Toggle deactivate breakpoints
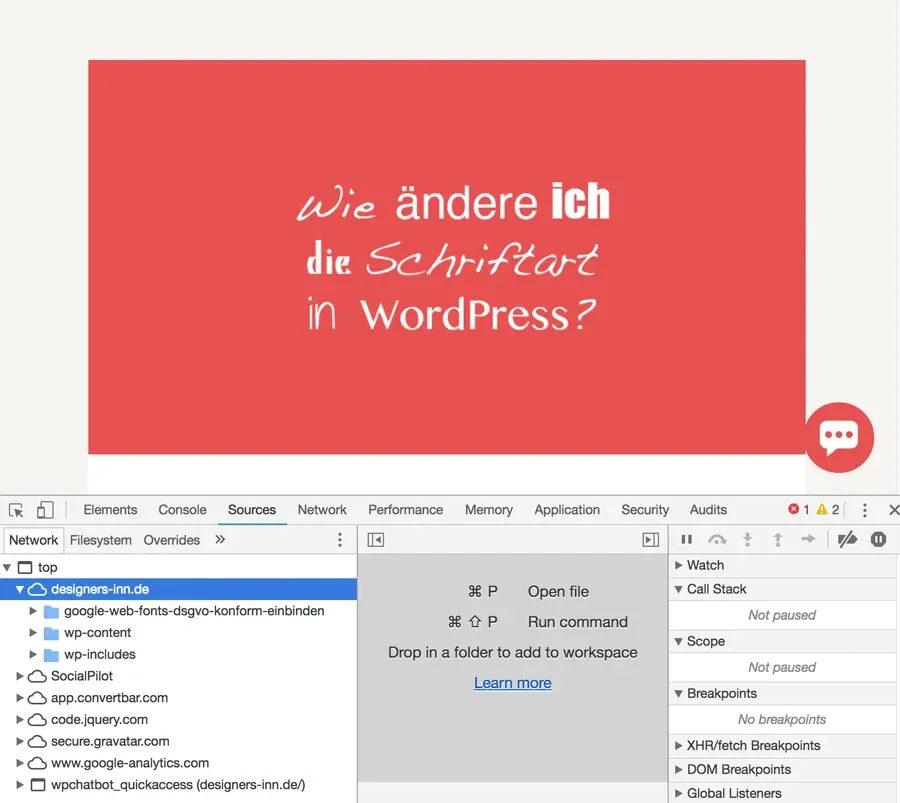This screenshot has height=803, width=900. coord(848,540)
